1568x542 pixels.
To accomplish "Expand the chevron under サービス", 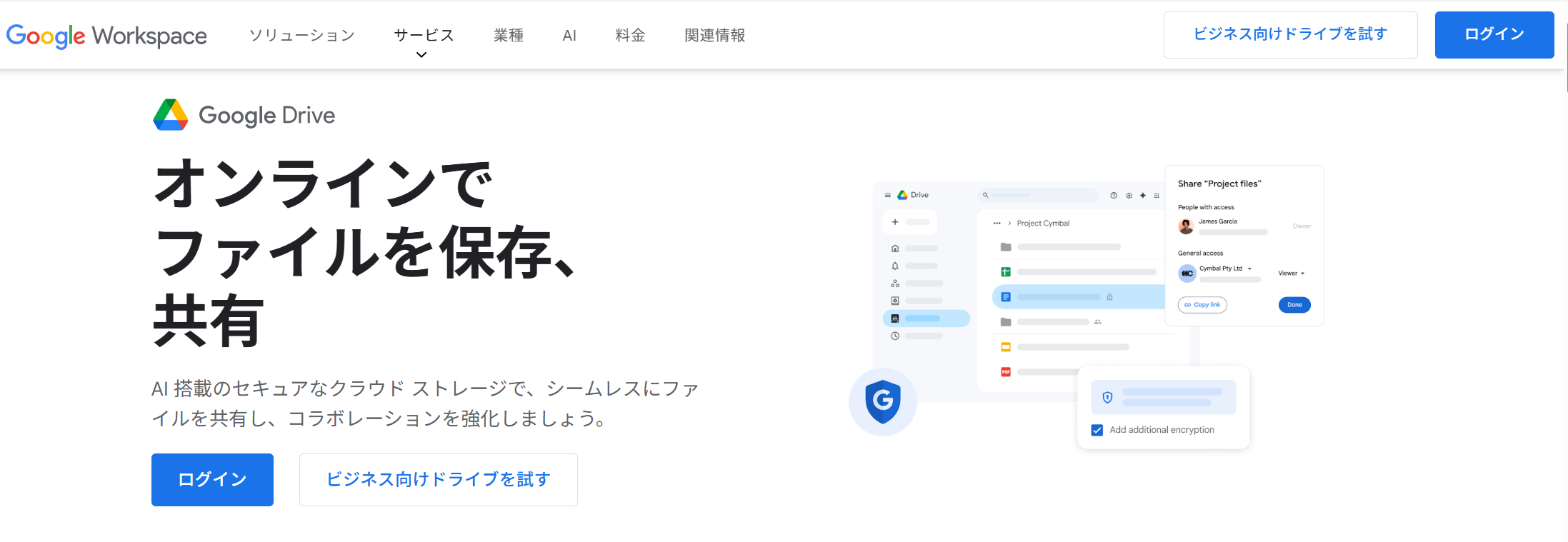I will pyautogui.click(x=421, y=55).
